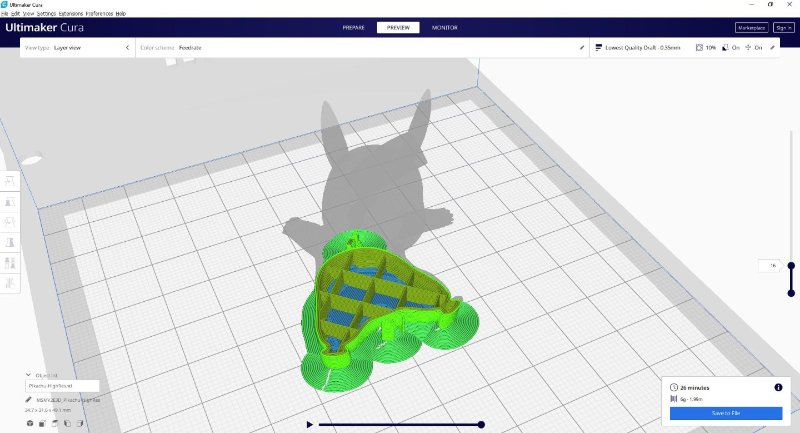The height and width of the screenshot is (433, 800).
Task: Show print info details icon
Action: pos(778,388)
